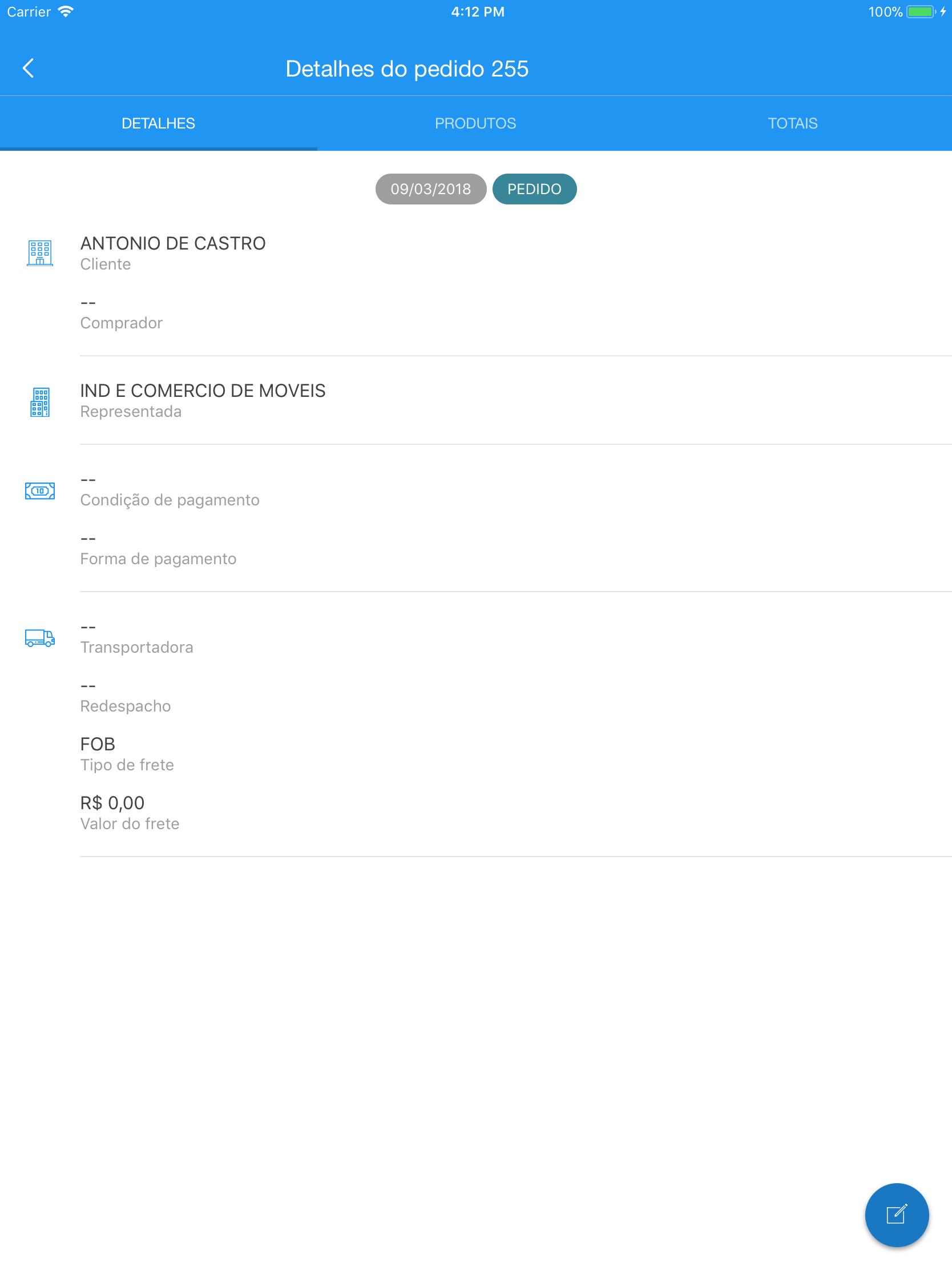
Task: Click the Cliente building icon
Action: click(x=40, y=252)
